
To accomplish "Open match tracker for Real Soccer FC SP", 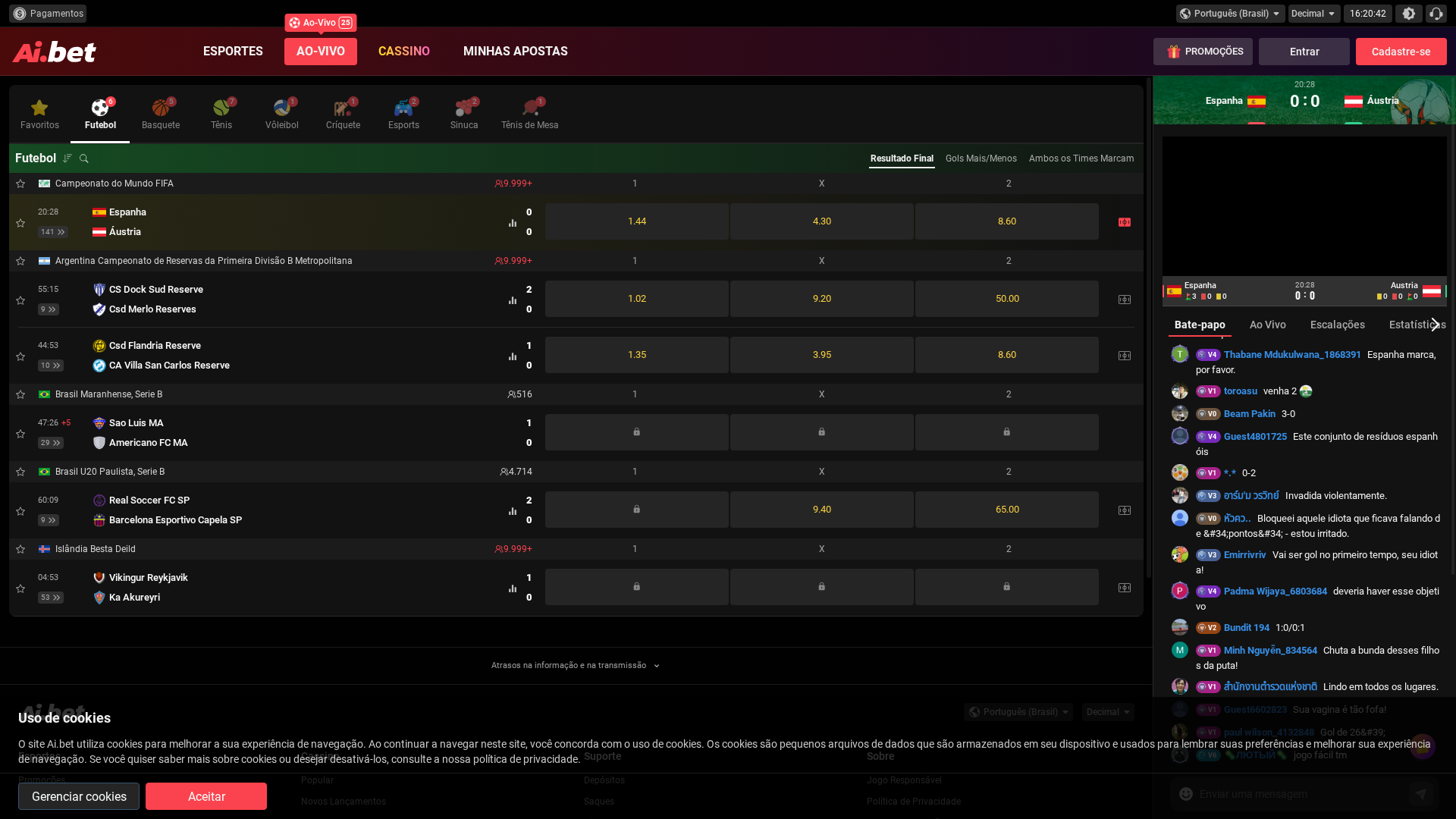I will point(1125,510).
